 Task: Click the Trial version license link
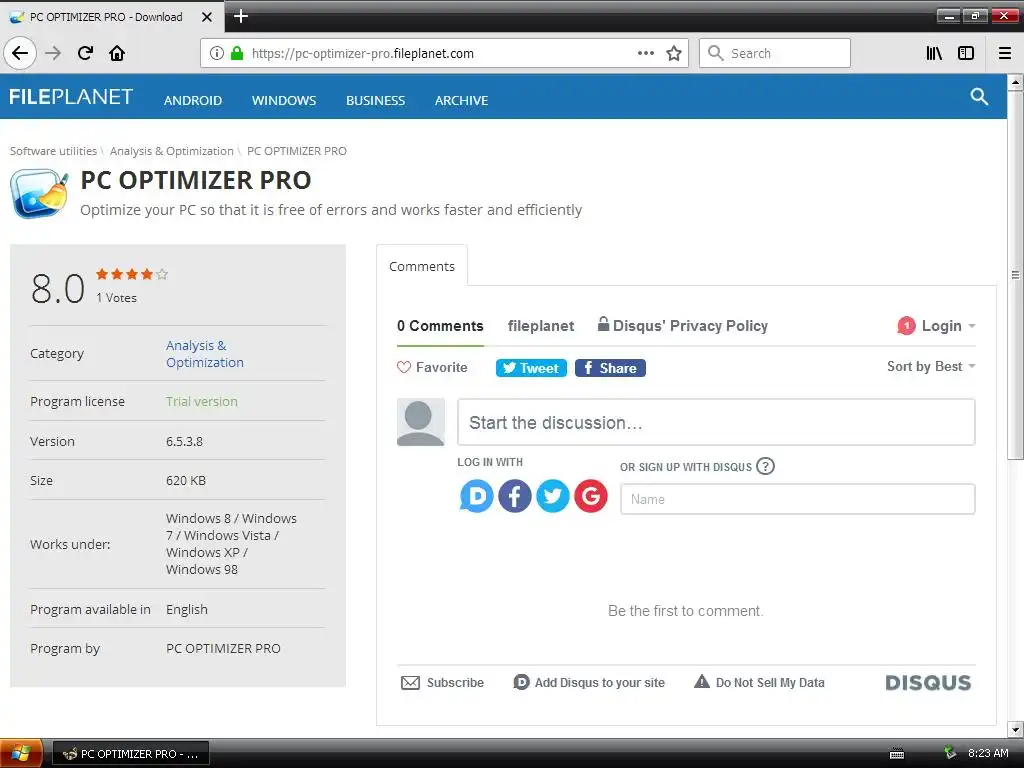point(202,402)
